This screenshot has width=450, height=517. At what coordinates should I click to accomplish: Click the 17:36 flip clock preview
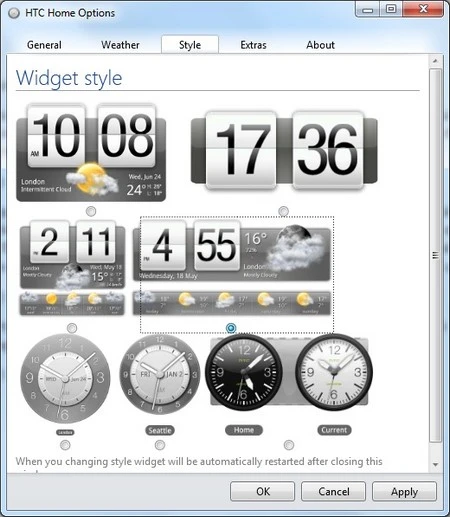(284, 151)
